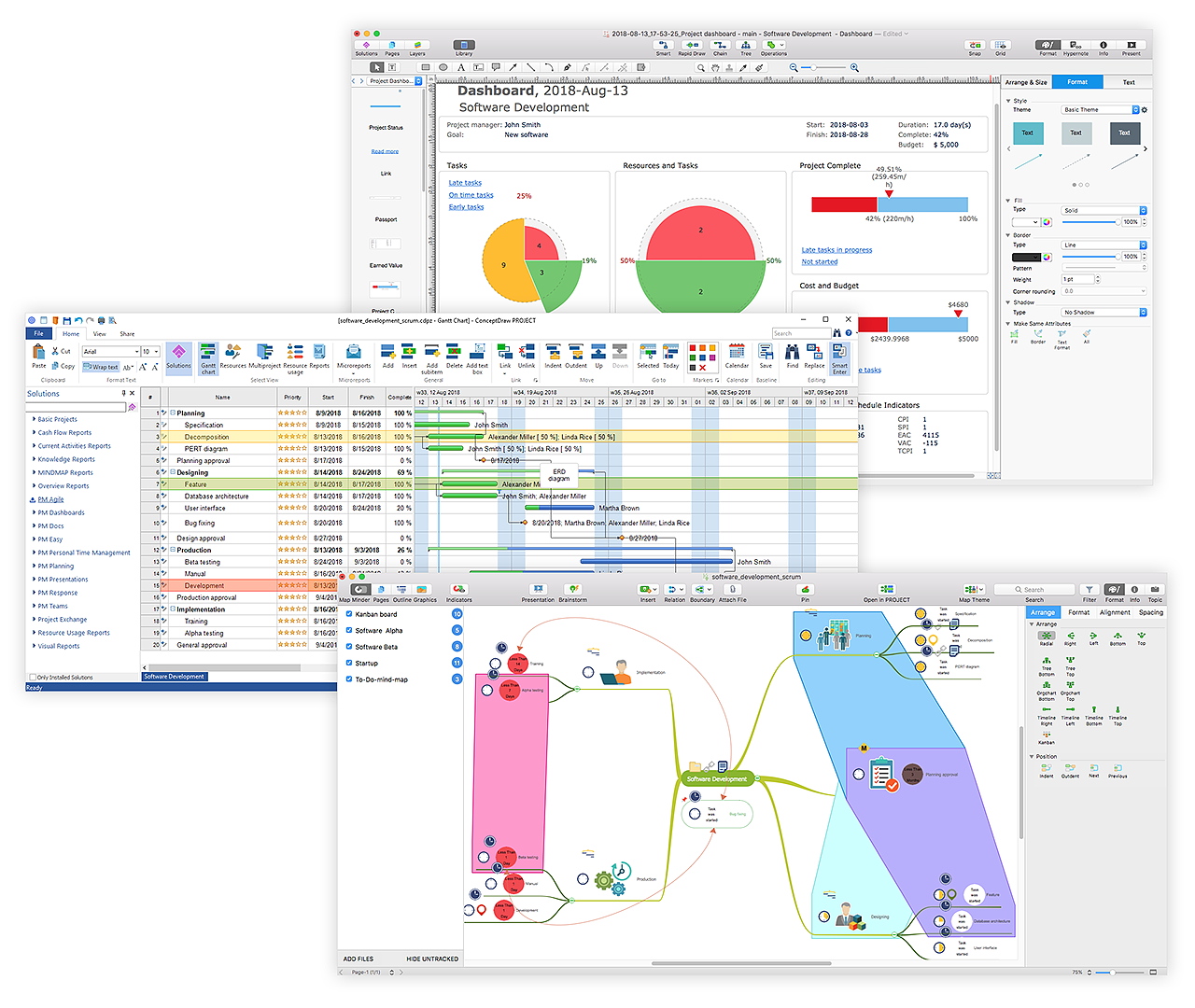Collapse Planning task group in Gantt

(174, 413)
